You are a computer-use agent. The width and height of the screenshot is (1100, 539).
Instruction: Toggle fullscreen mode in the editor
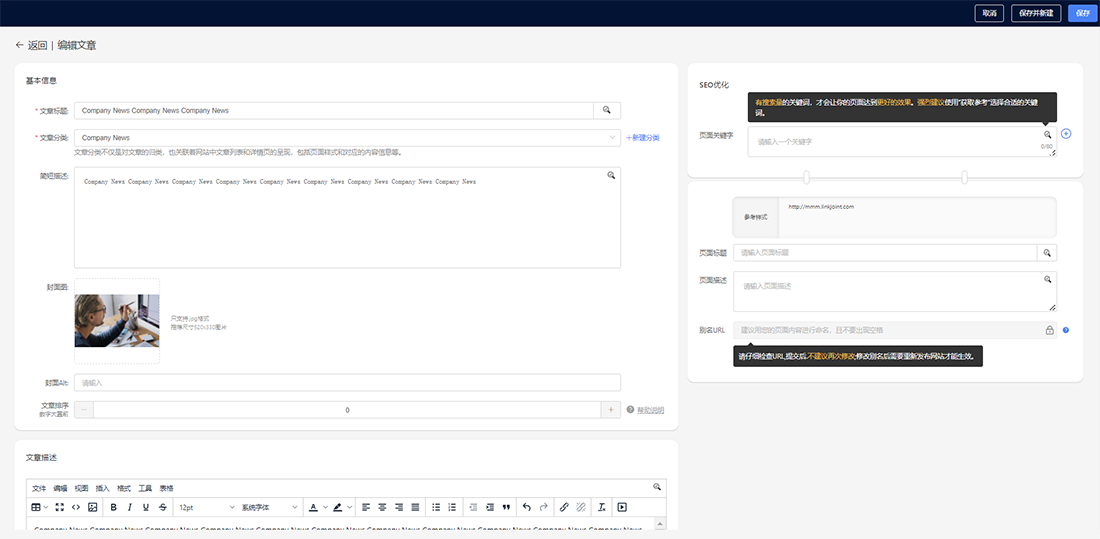(60, 507)
